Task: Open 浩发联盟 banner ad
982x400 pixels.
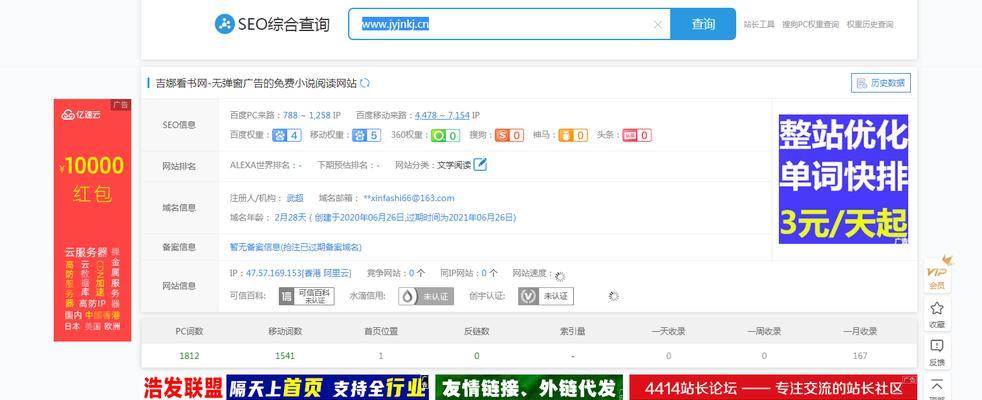Action: 183,387
